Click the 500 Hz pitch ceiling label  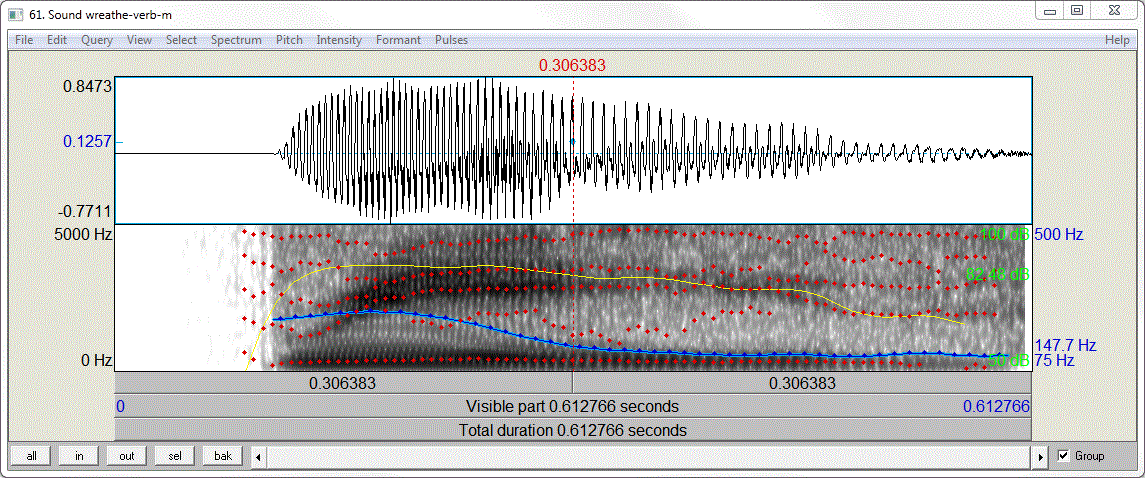click(x=1059, y=235)
